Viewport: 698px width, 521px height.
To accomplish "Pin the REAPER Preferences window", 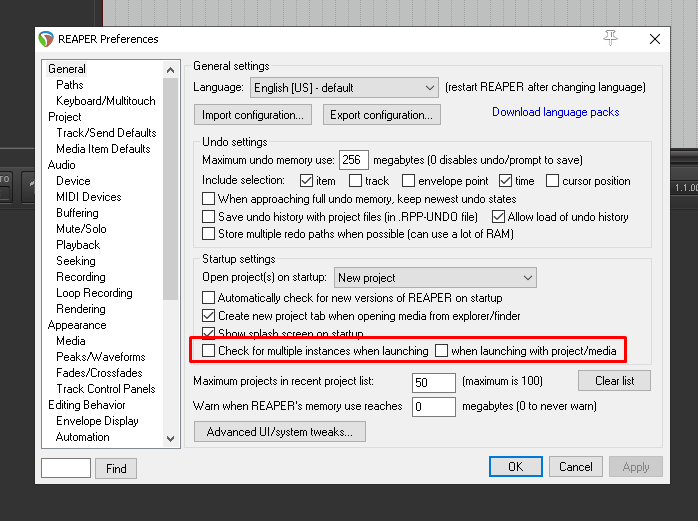I will pos(610,38).
